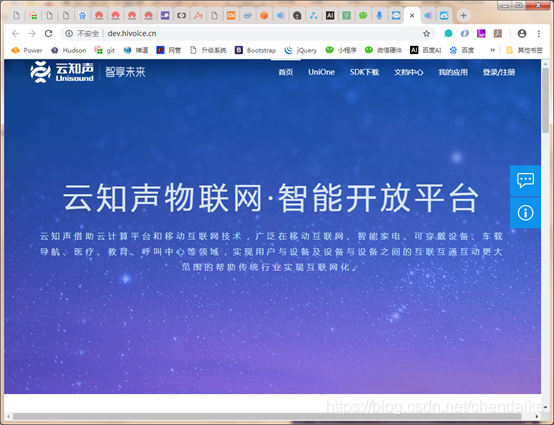The image size is (554, 425).
Task: Switch to the chain-link icon tab
Action: 181,16
